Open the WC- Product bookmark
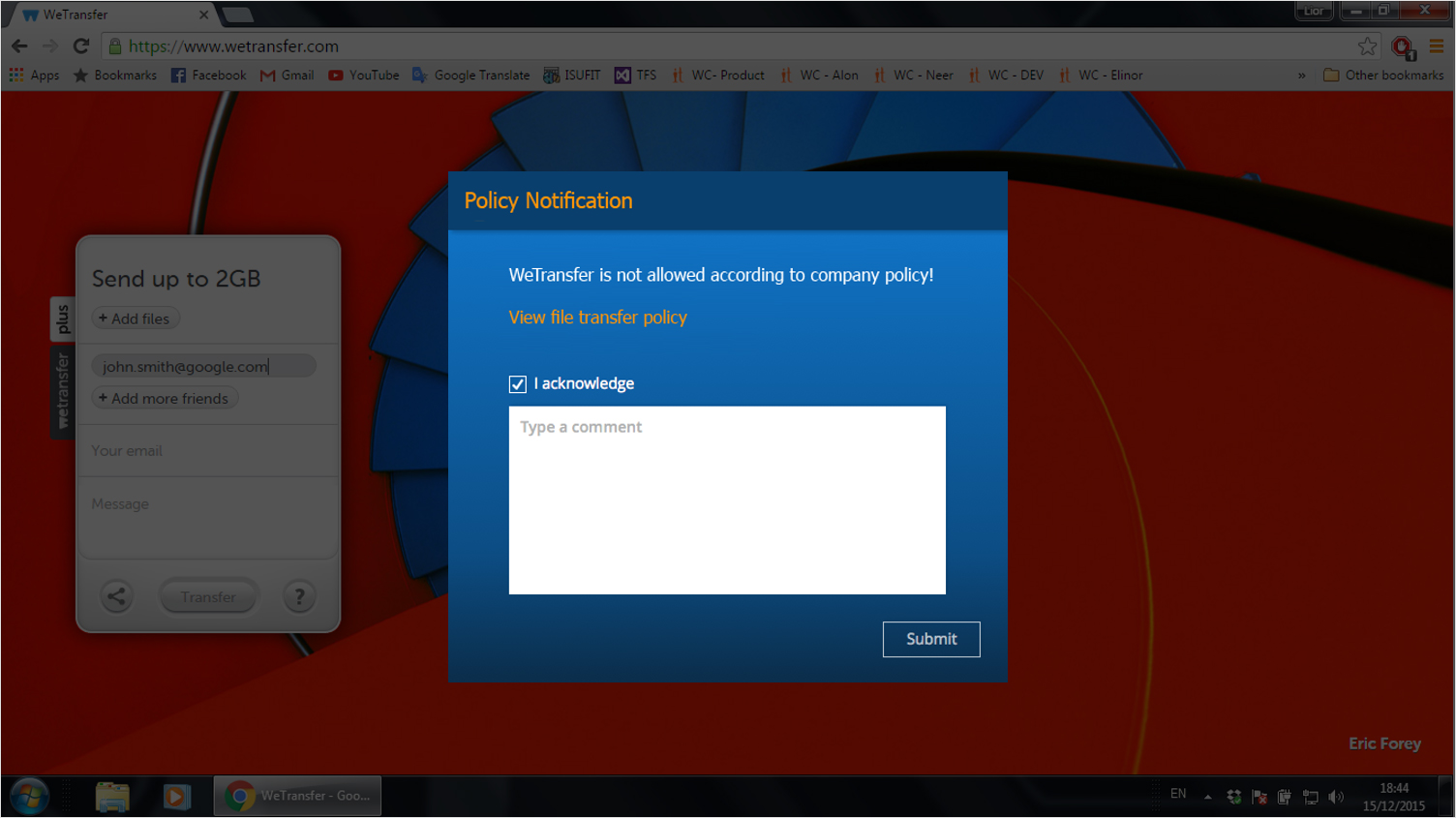1456x818 pixels. click(x=717, y=75)
